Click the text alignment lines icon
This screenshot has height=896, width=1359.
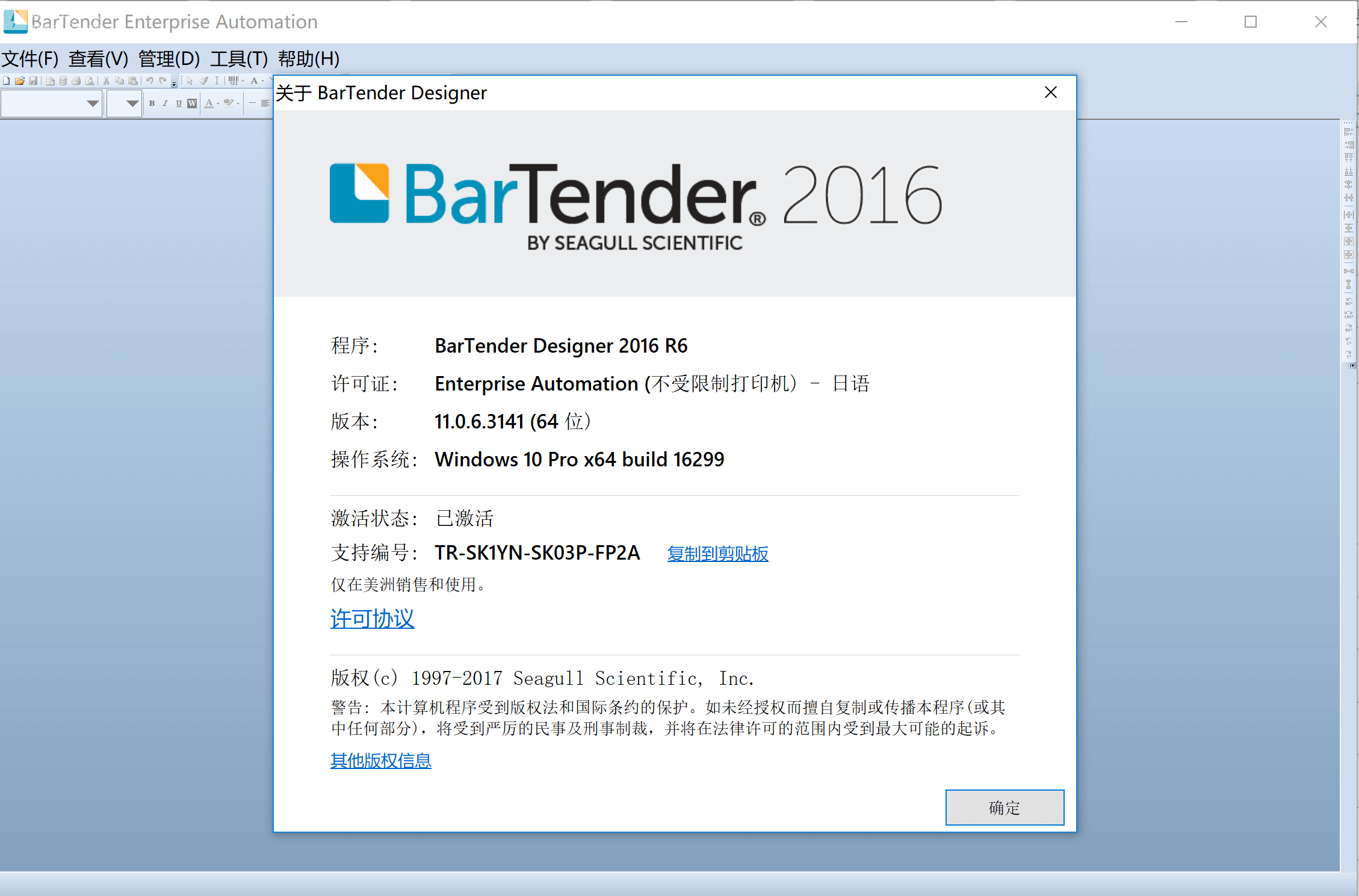265,104
